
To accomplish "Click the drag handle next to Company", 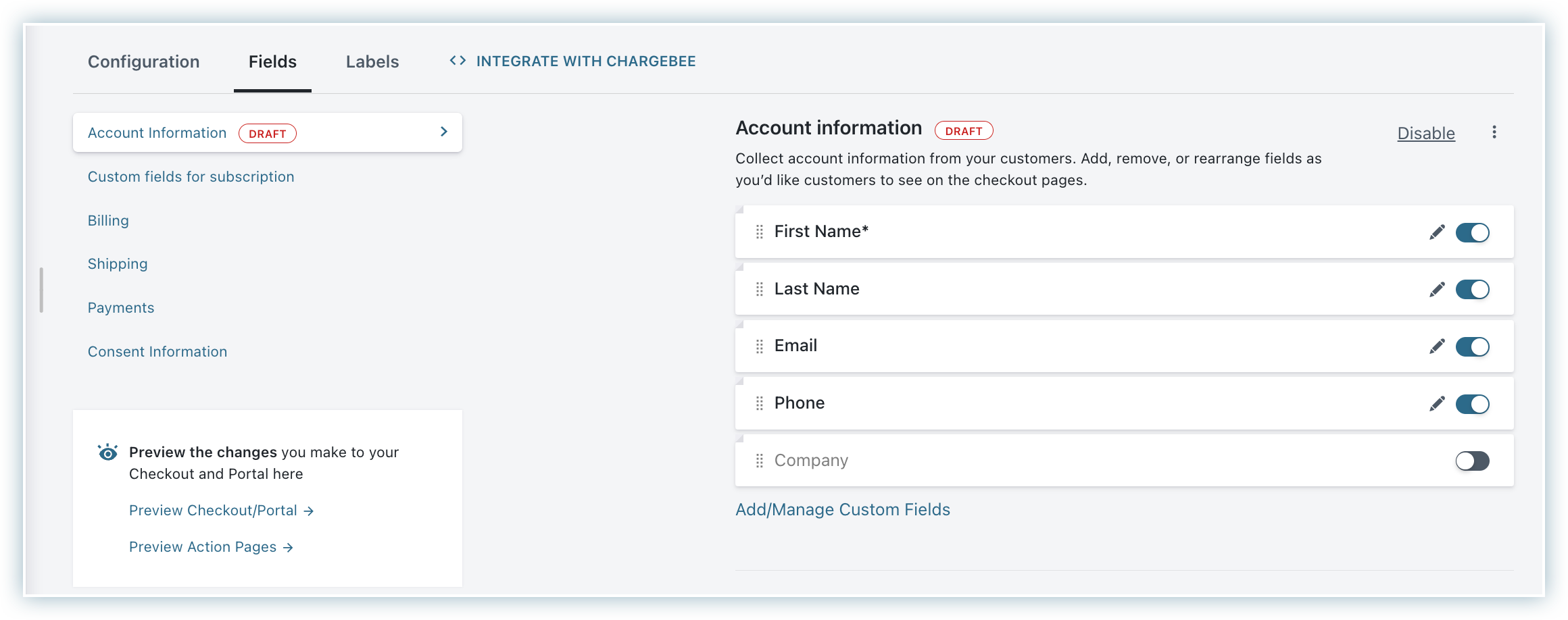I will [759, 461].
